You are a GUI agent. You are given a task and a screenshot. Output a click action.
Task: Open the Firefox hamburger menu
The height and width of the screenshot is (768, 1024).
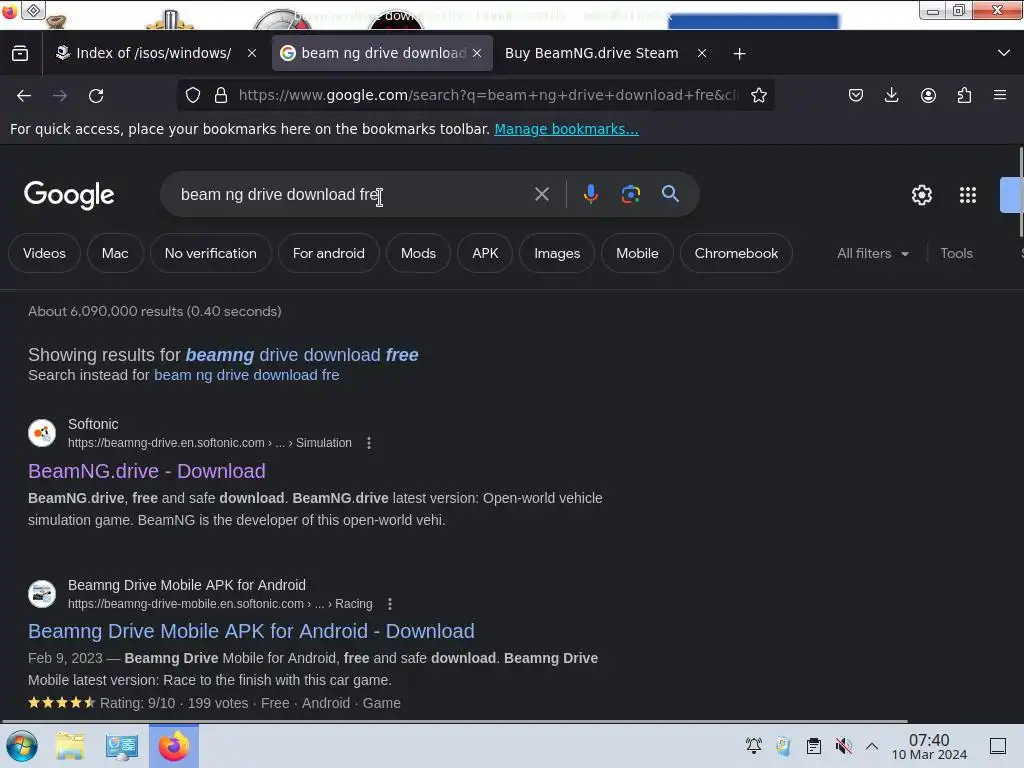click(x=1000, y=95)
